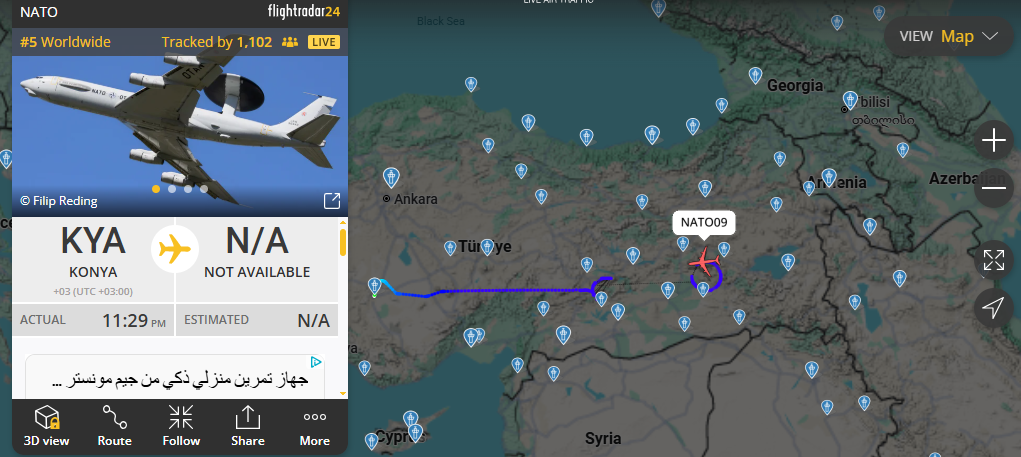Enter fullscreen map mode
The width and height of the screenshot is (1021, 457).
[x=994, y=260]
